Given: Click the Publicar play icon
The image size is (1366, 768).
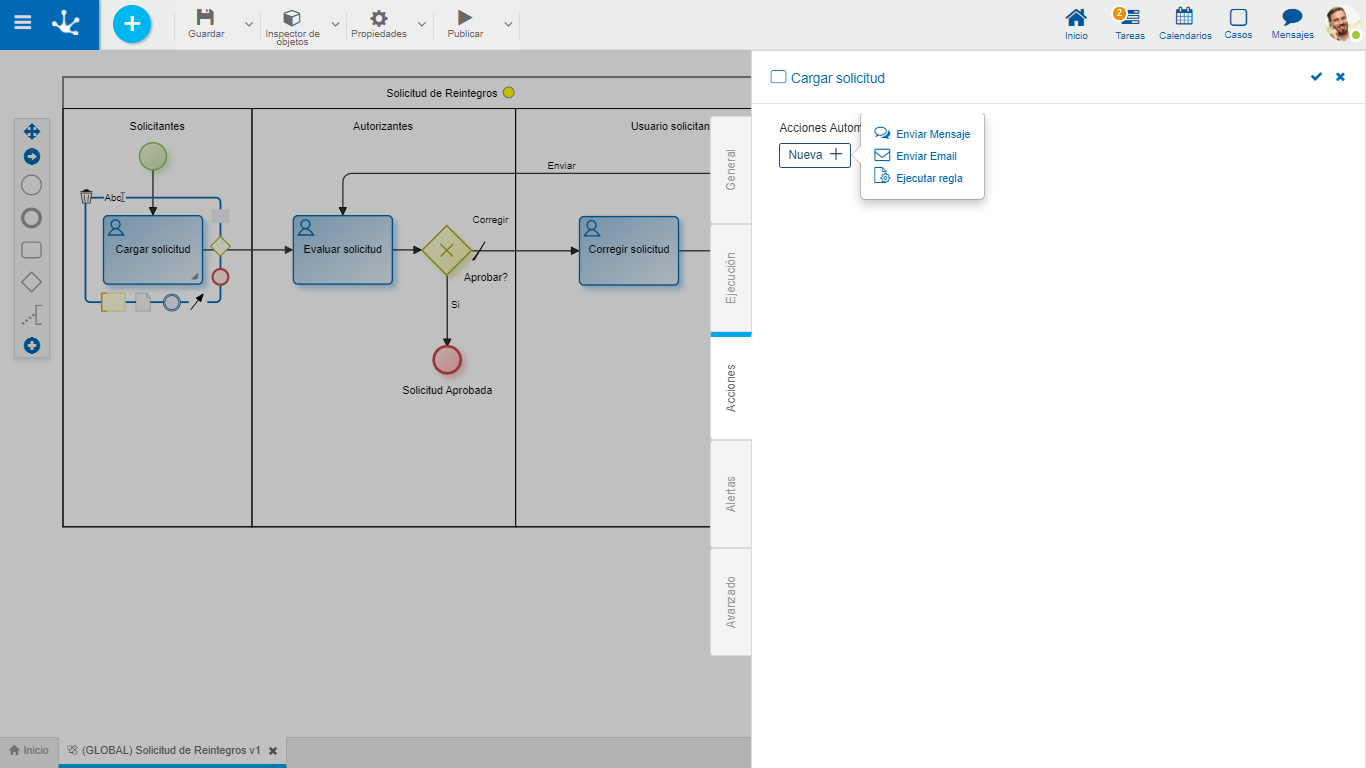Looking at the screenshot, I should (465, 17).
